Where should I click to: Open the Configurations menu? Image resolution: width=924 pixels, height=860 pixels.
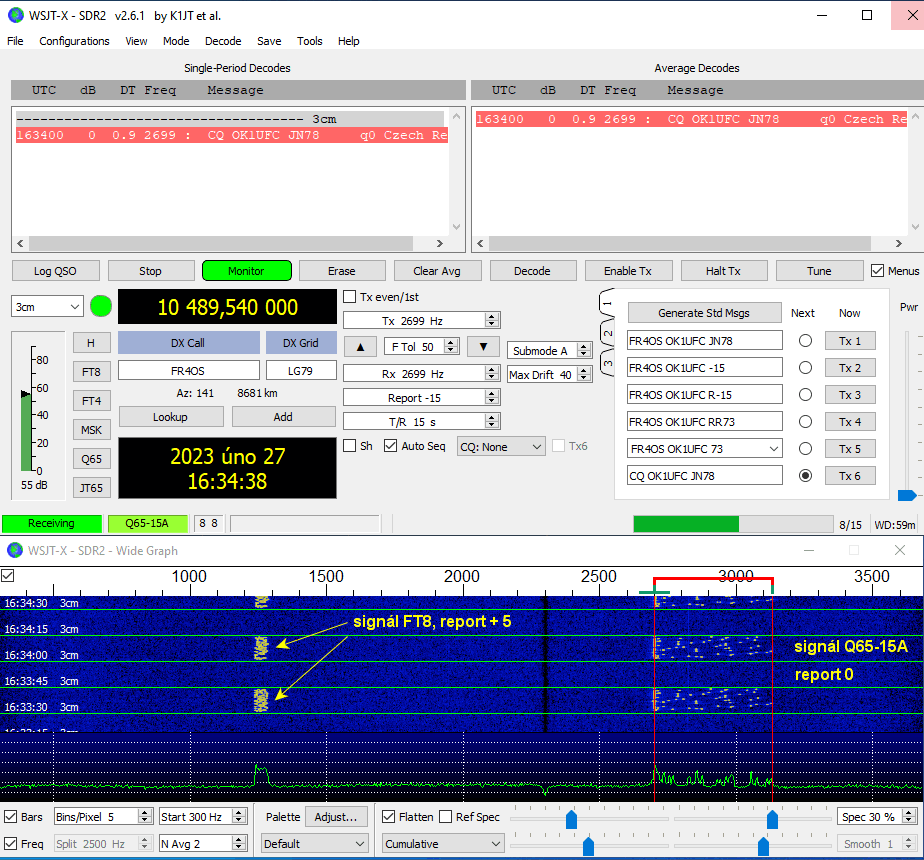74,41
